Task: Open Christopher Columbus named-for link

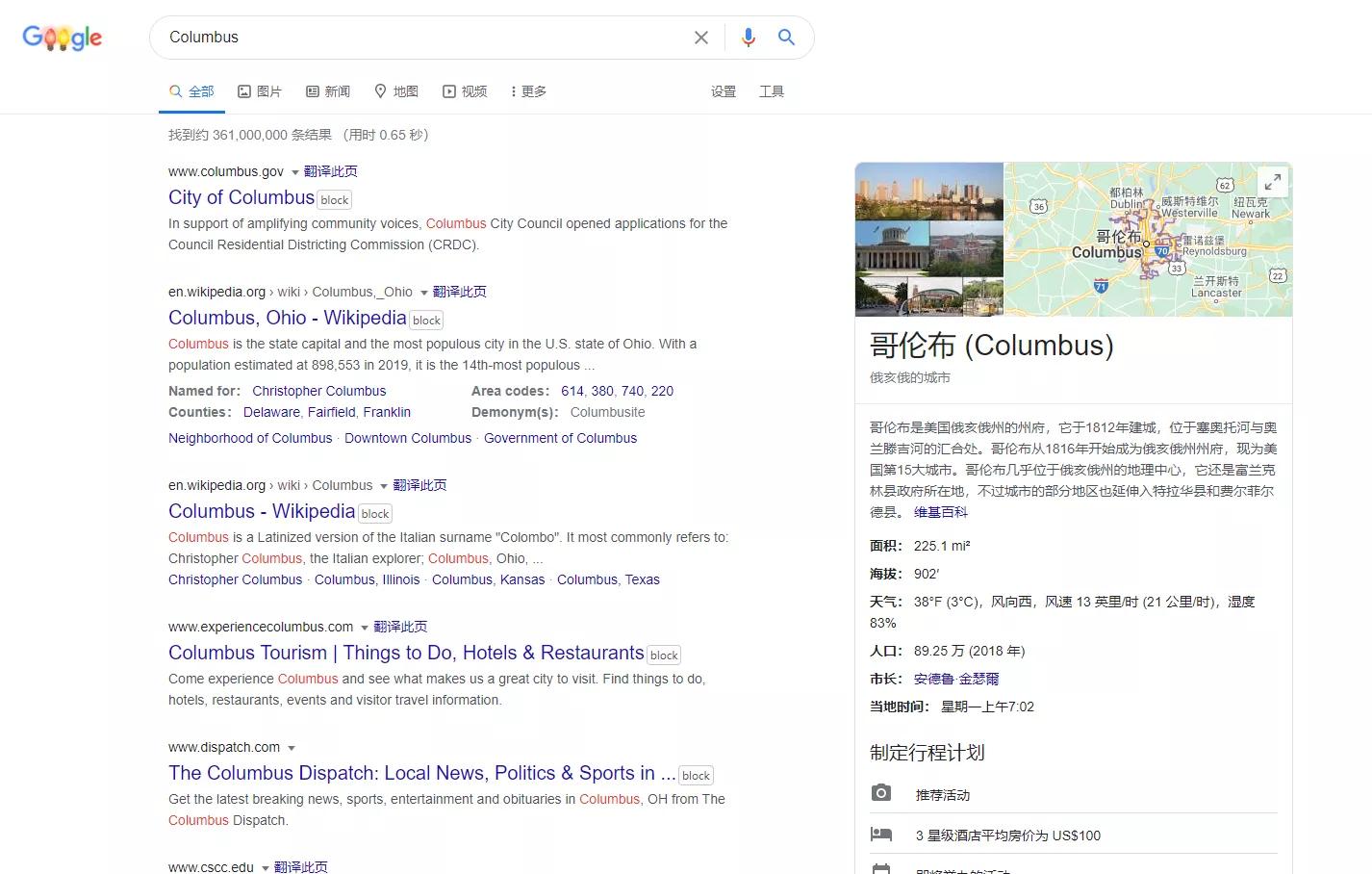Action: tap(319, 391)
